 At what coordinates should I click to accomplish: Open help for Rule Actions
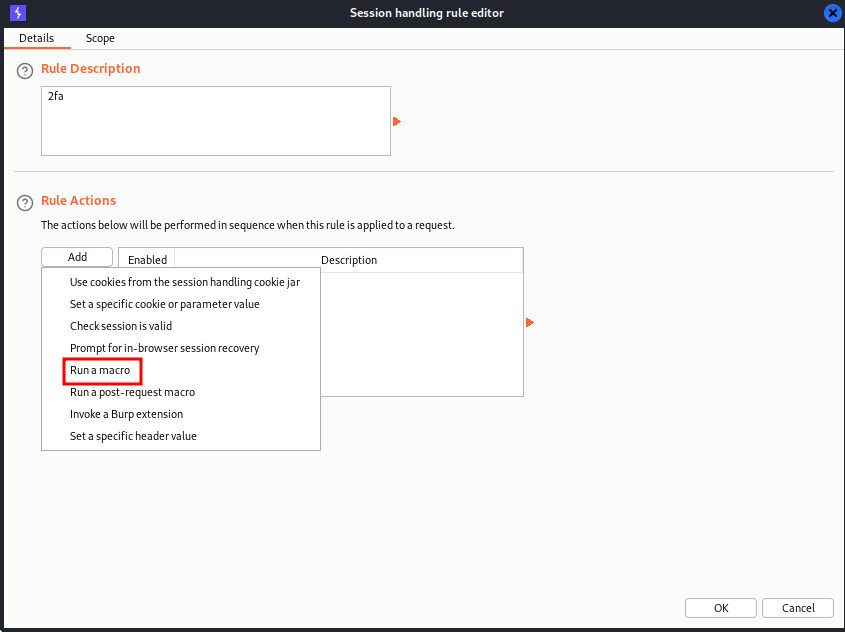click(x=25, y=203)
